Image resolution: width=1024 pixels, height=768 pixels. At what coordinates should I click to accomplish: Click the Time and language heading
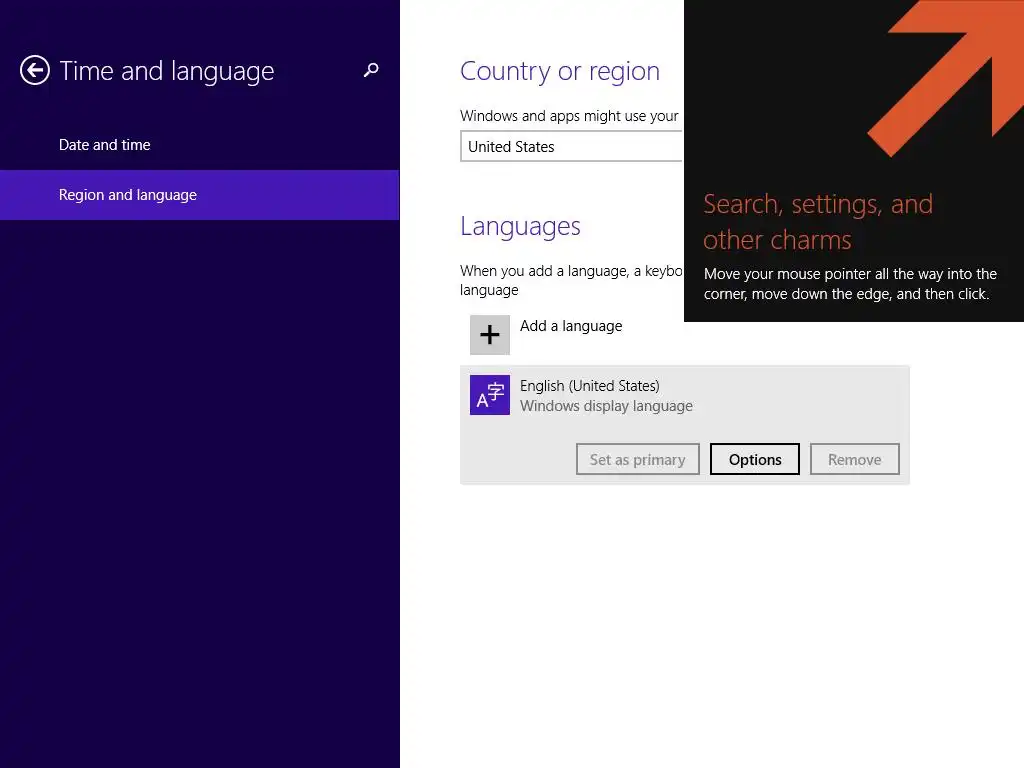[167, 71]
